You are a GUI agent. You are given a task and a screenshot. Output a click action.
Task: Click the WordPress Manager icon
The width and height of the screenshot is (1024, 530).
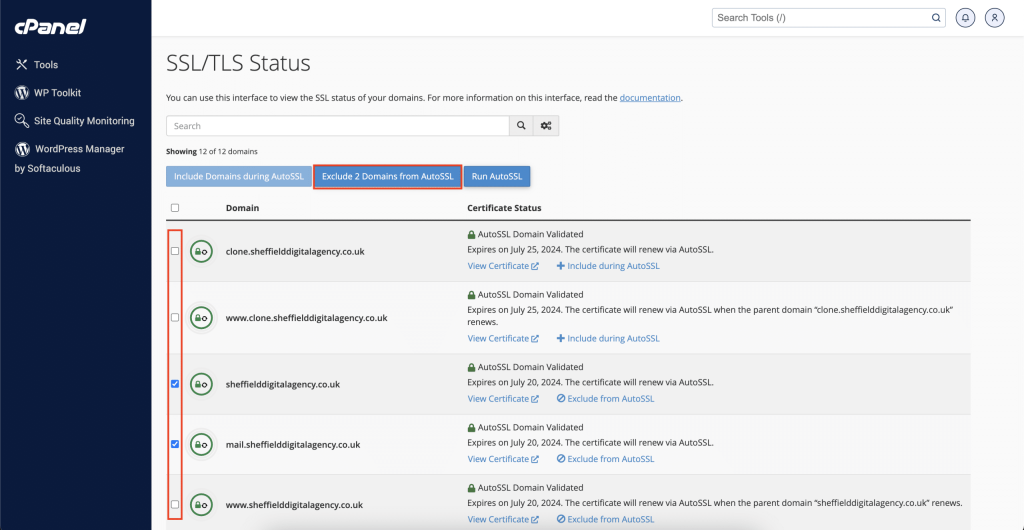pos(22,149)
